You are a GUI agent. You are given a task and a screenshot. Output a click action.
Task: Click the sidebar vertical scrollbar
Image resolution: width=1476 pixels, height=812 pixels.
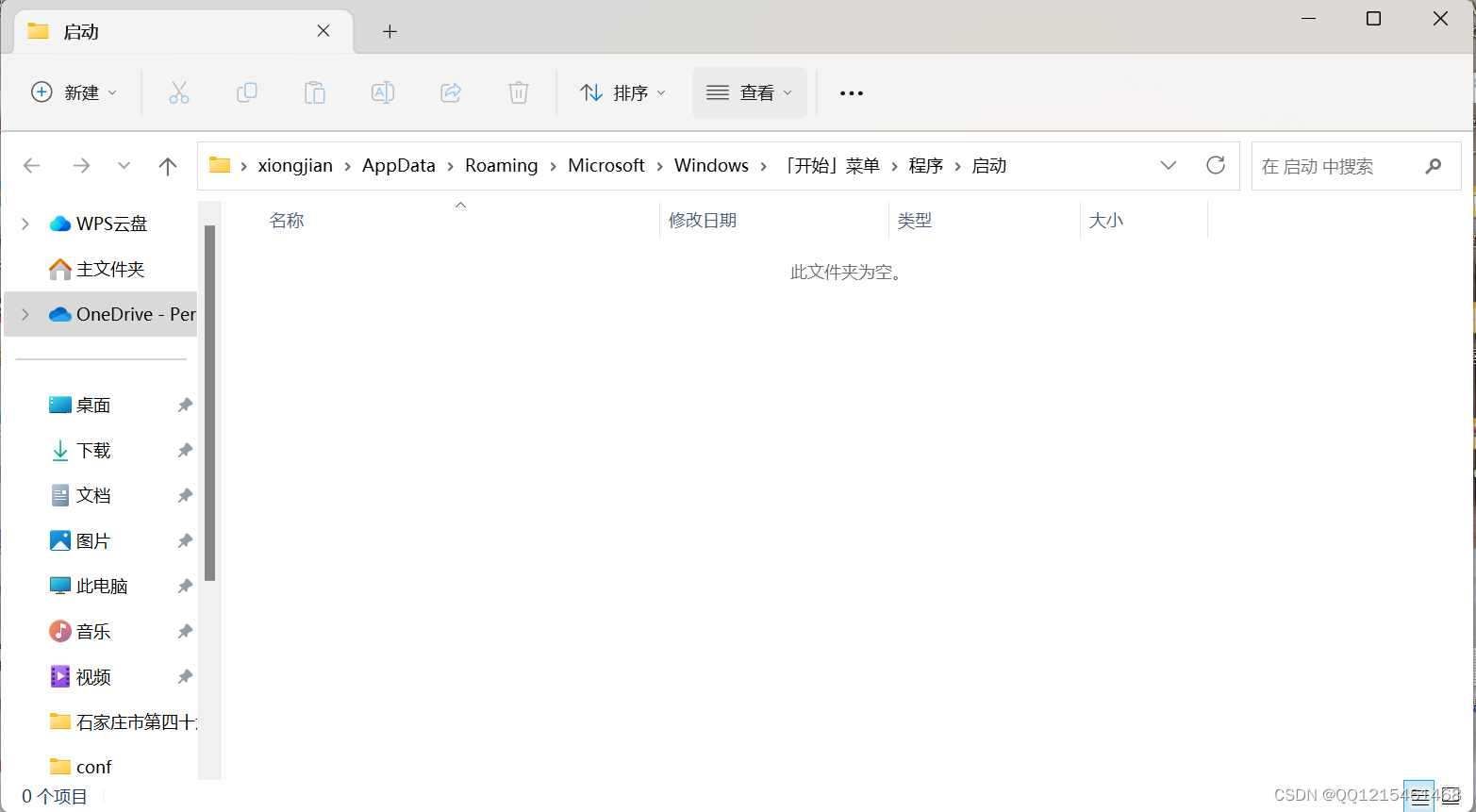(209, 403)
